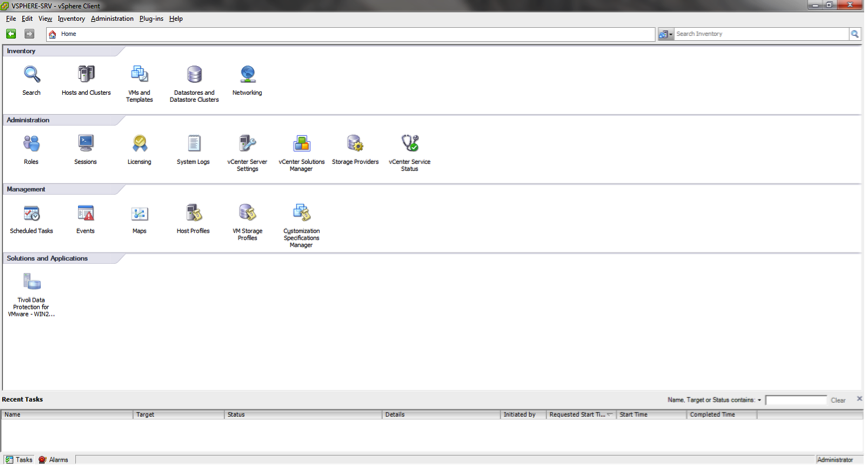Sort tasks by Initiated by column

click(523, 415)
